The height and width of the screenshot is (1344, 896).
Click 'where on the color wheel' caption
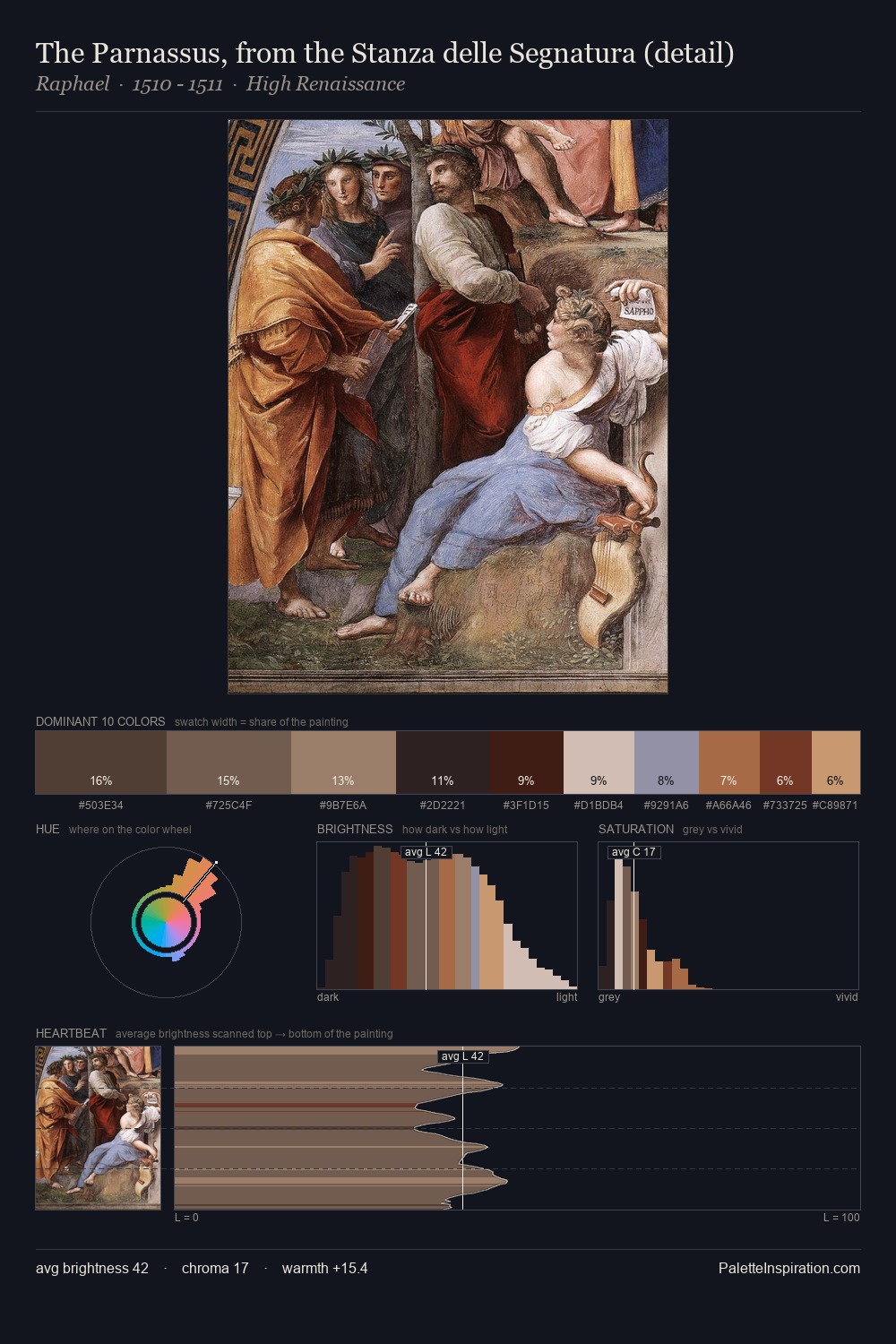coord(130,830)
